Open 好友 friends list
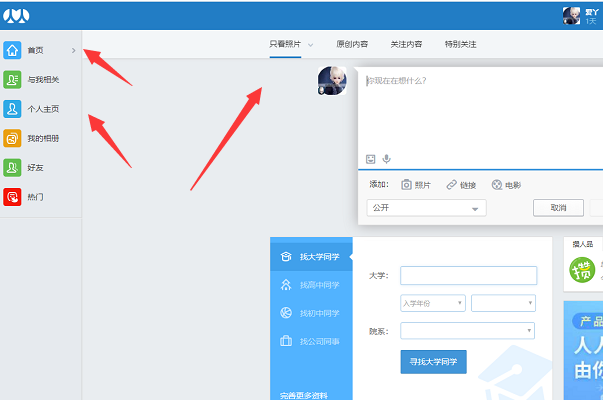 [x=13, y=168]
